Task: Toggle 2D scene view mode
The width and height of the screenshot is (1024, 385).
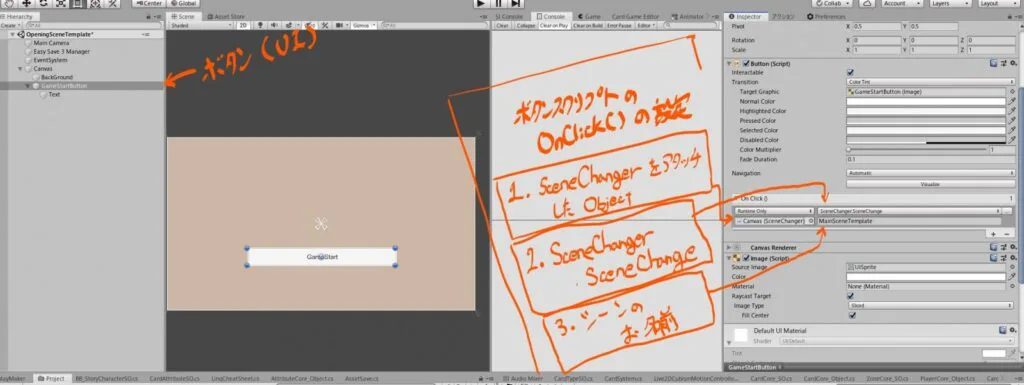Action: (243, 25)
